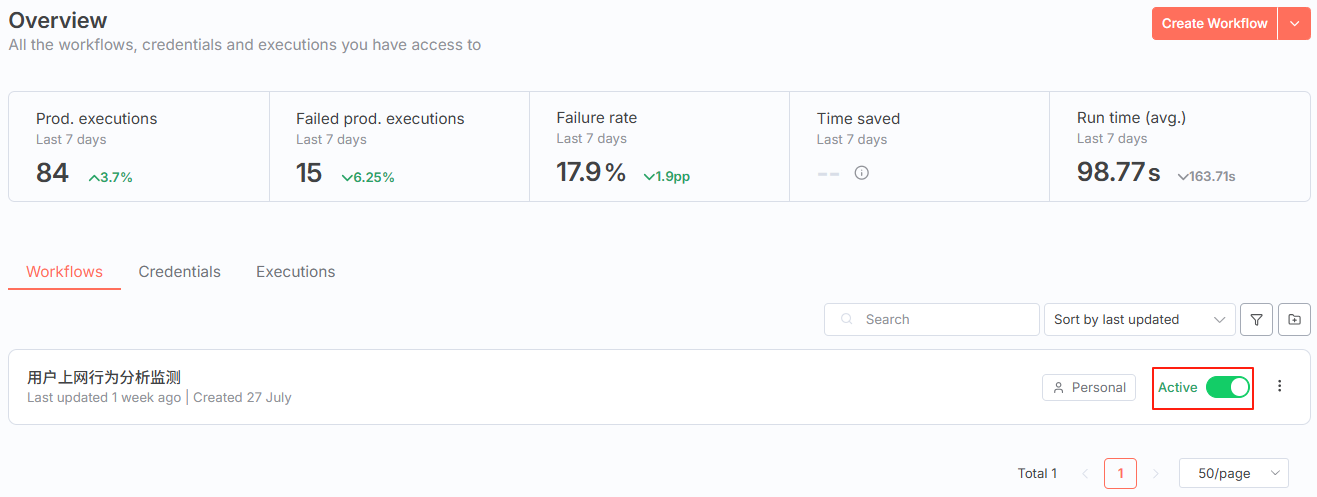
Task: Switch to the Credentials tab
Action: (179, 272)
